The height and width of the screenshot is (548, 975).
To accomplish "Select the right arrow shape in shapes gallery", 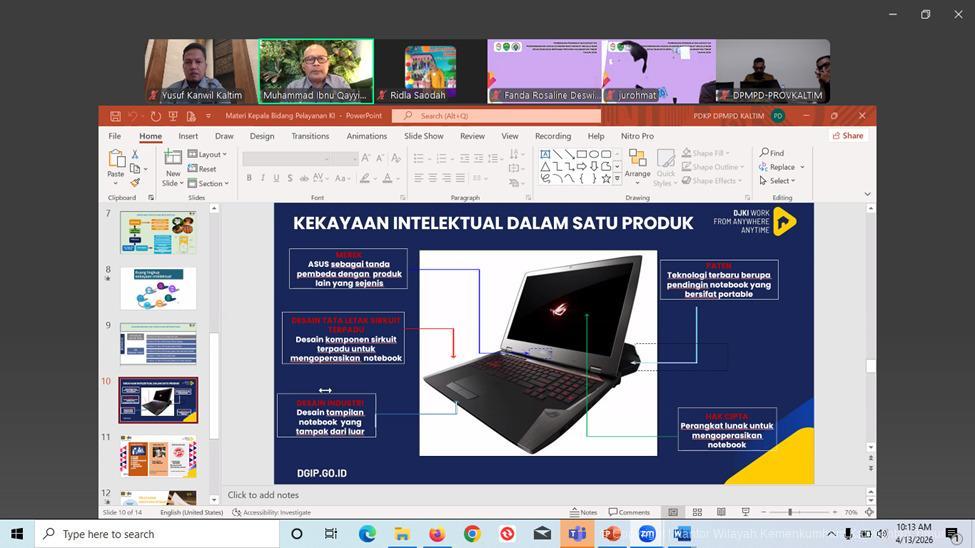I will coord(581,167).
